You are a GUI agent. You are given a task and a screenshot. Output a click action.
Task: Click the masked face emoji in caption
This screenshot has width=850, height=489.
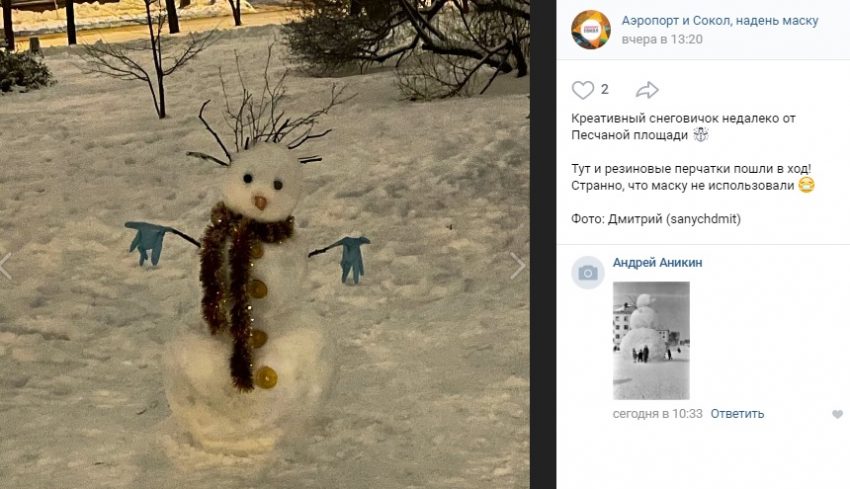tap(807, 185)
